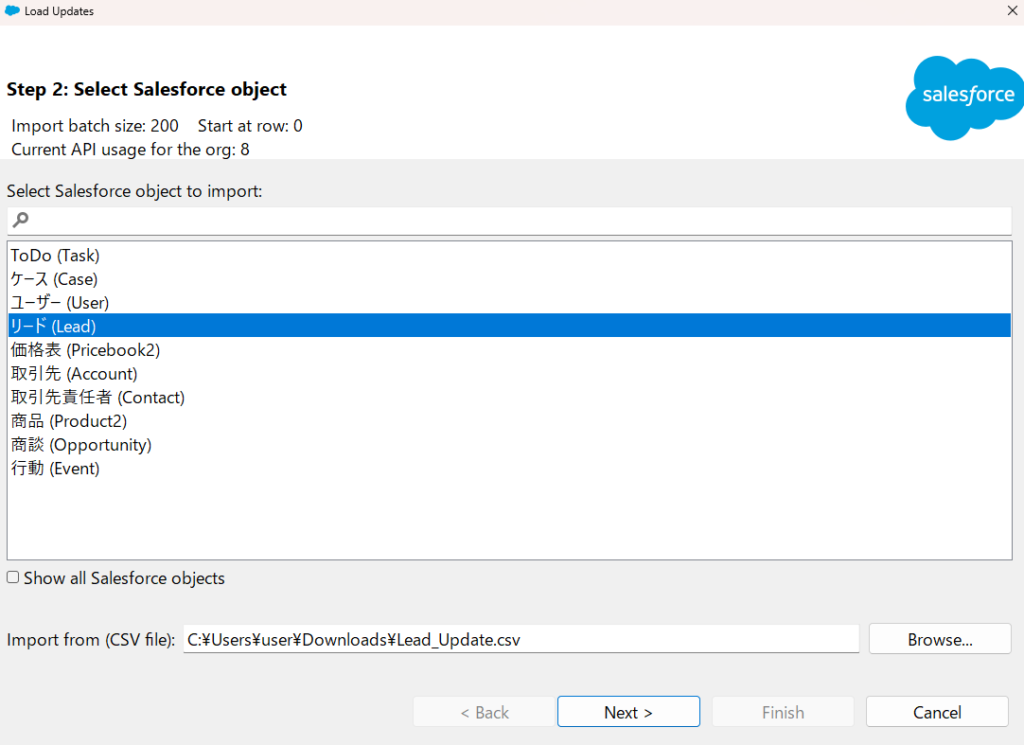Choose 取引先責任者 (Contact) from list
The width and height of the screenshot is (1024, 745).
click(97, 397)
